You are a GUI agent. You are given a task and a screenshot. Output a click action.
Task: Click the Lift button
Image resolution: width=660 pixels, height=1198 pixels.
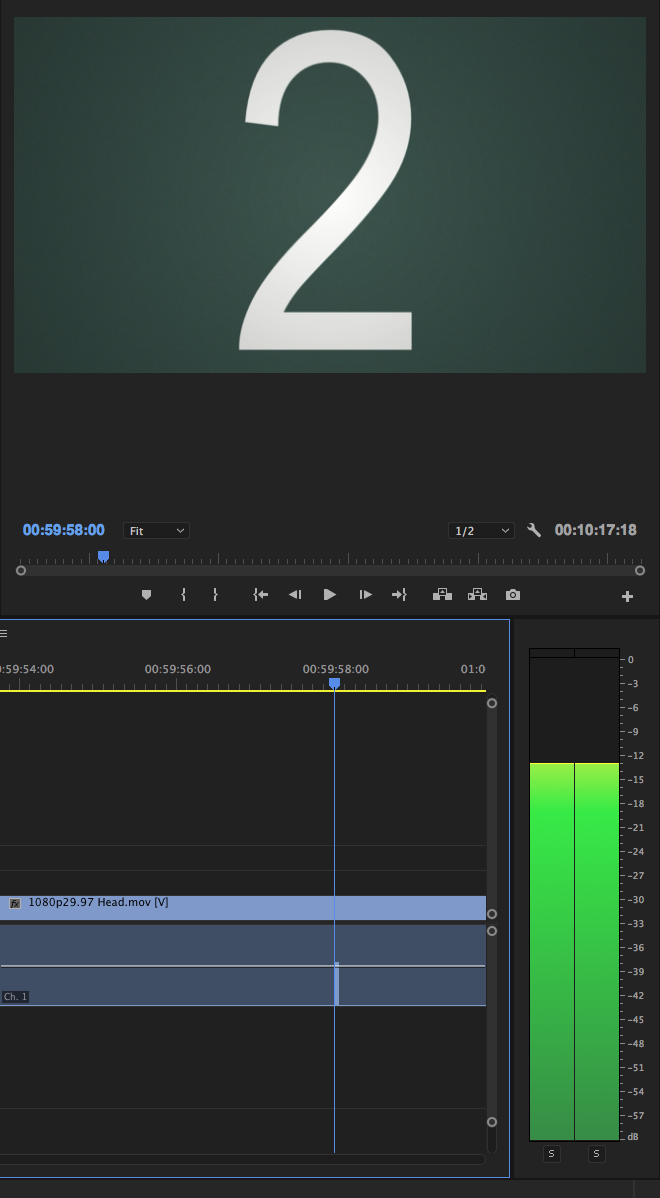pyautogui.click(x=442, y=594)
